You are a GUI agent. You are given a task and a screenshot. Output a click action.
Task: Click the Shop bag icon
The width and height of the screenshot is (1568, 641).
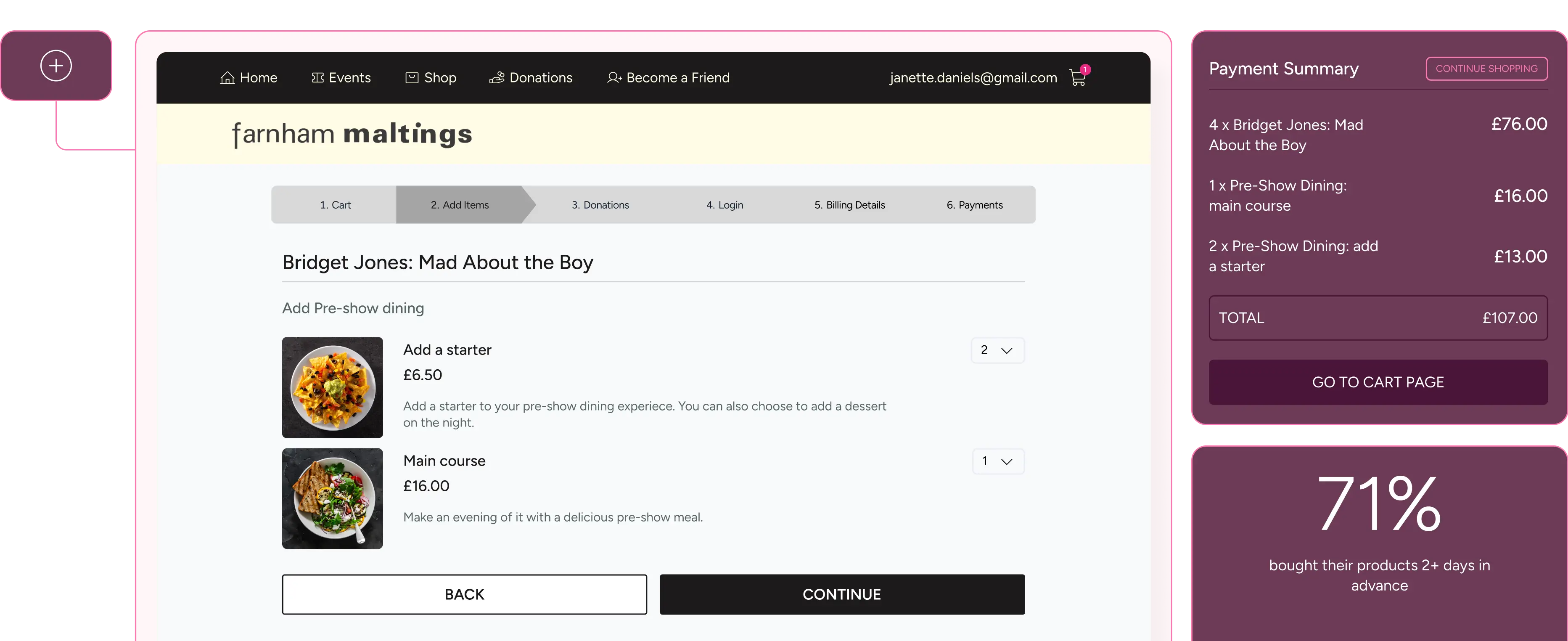click(412, 78)
